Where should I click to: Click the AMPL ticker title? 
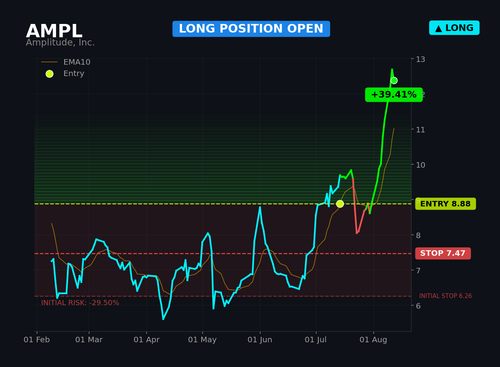coord(54,31)
